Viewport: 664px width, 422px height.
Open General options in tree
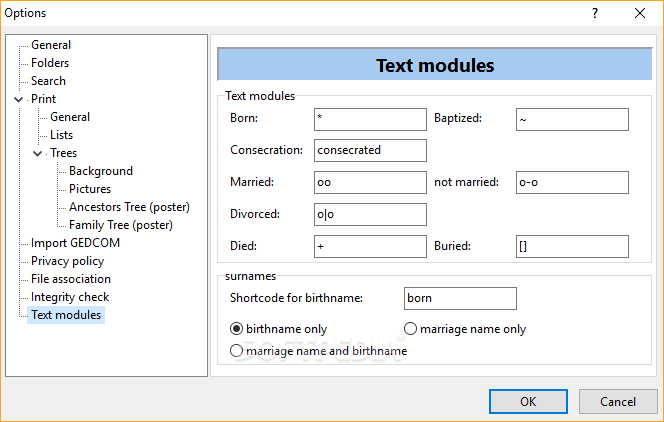tap(51, 45)
